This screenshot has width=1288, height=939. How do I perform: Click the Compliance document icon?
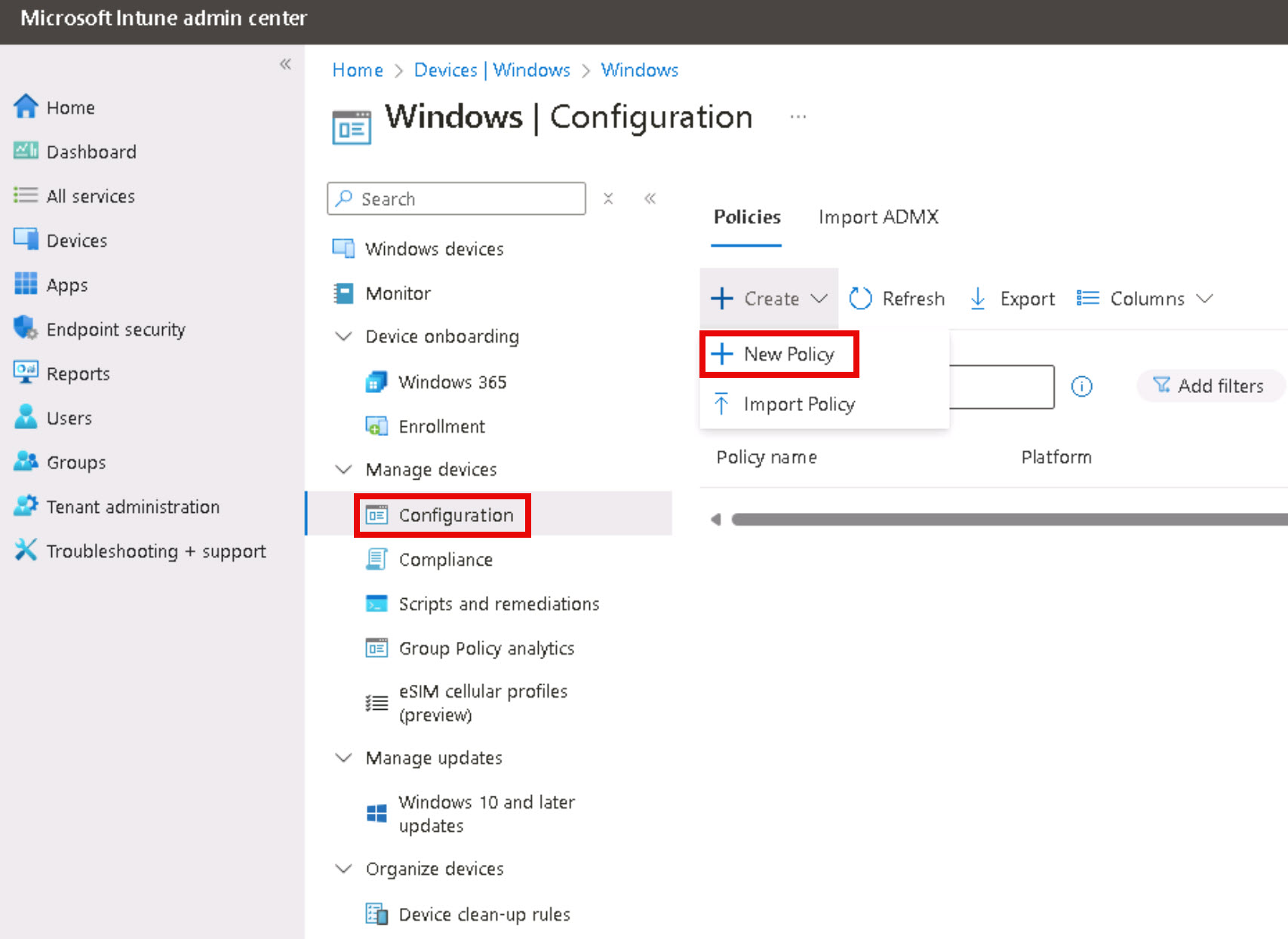[377, 559]
